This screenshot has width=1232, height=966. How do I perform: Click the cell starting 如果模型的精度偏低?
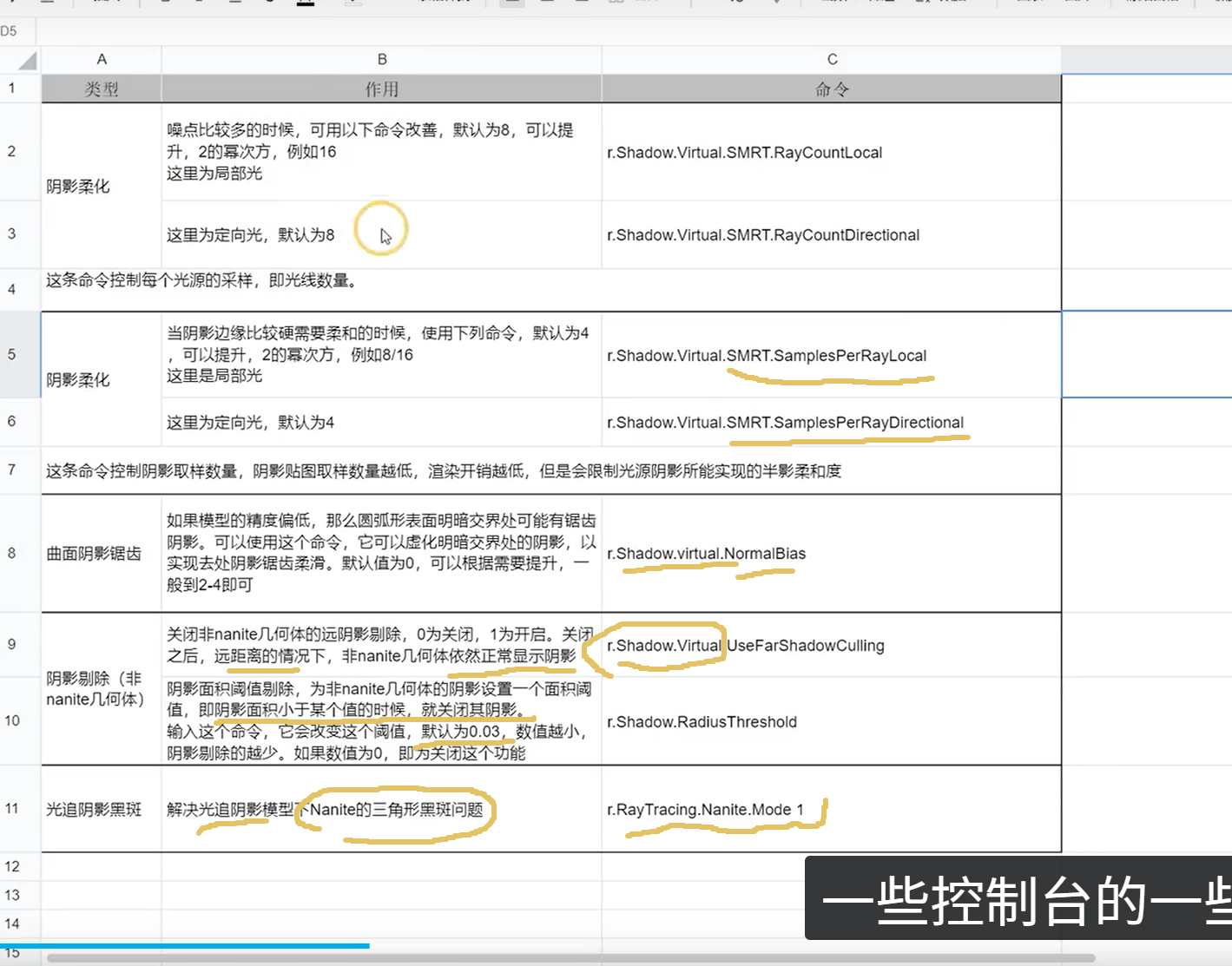coord(382,553)
